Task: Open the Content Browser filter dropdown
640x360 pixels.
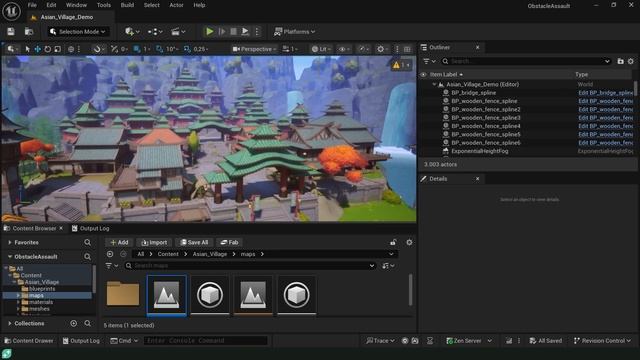Action: pyautogui.click(x=111, y=266)
